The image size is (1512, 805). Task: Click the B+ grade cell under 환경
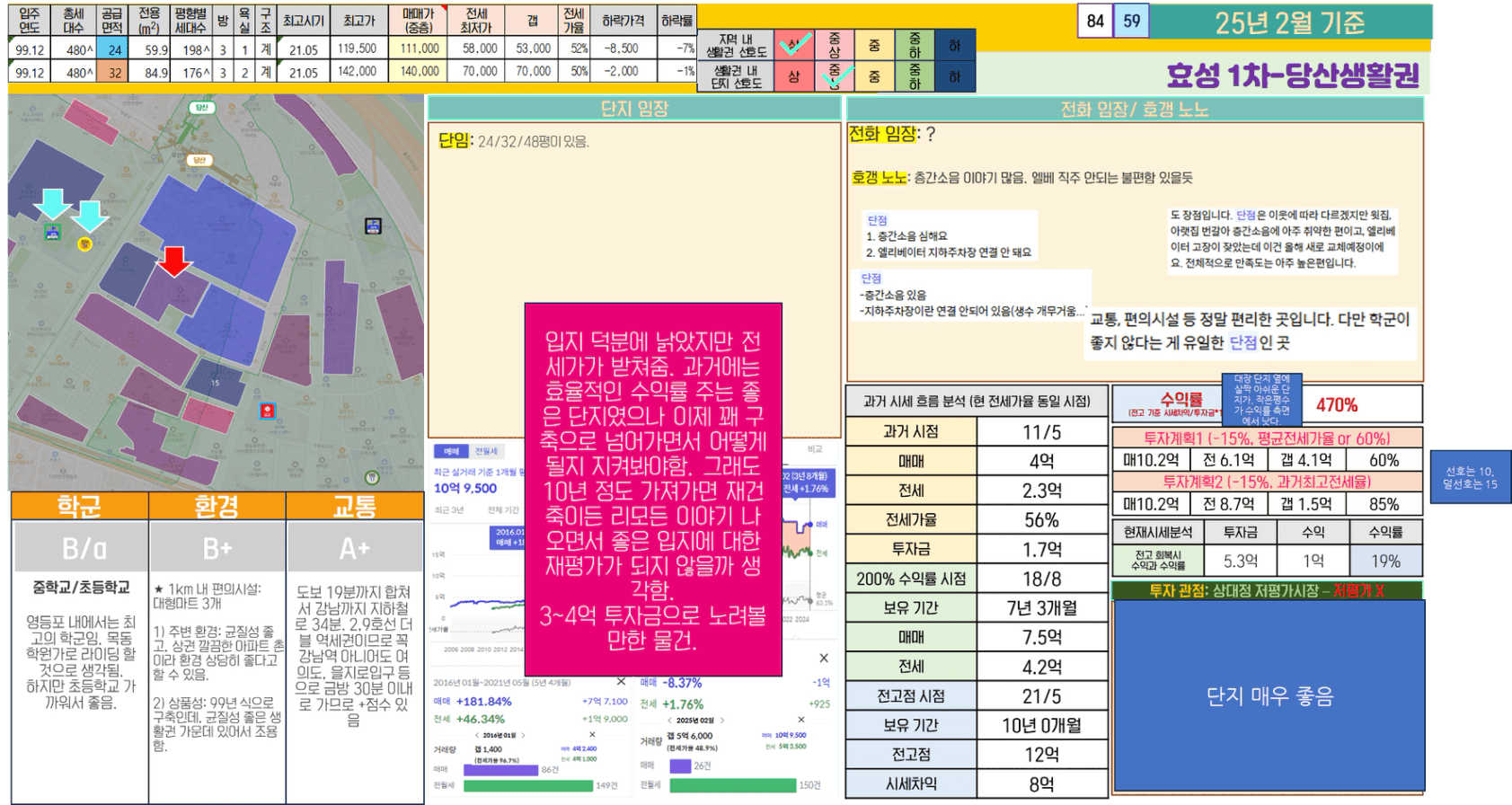[x=217, y=547]
